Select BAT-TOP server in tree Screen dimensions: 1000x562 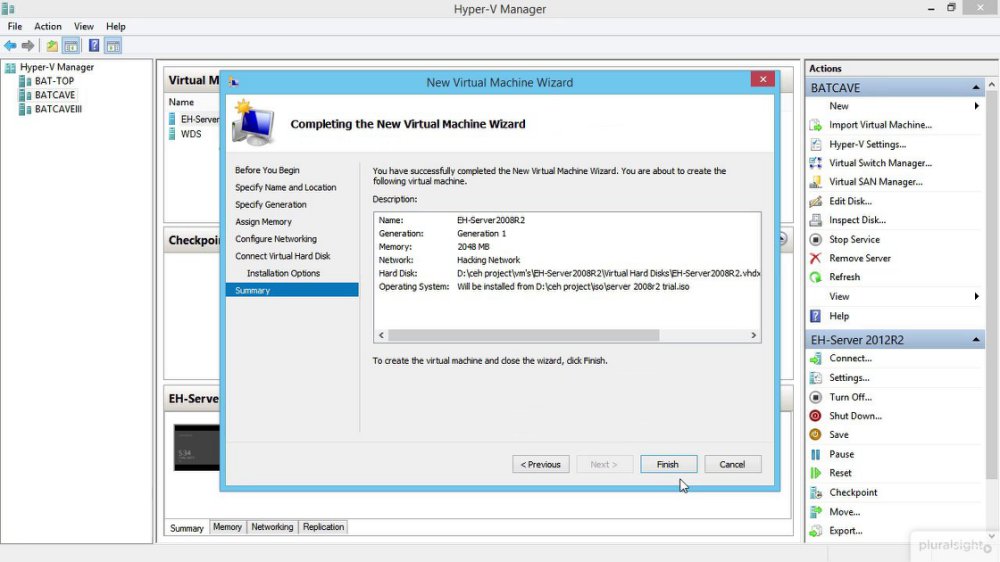coord(54,81)
